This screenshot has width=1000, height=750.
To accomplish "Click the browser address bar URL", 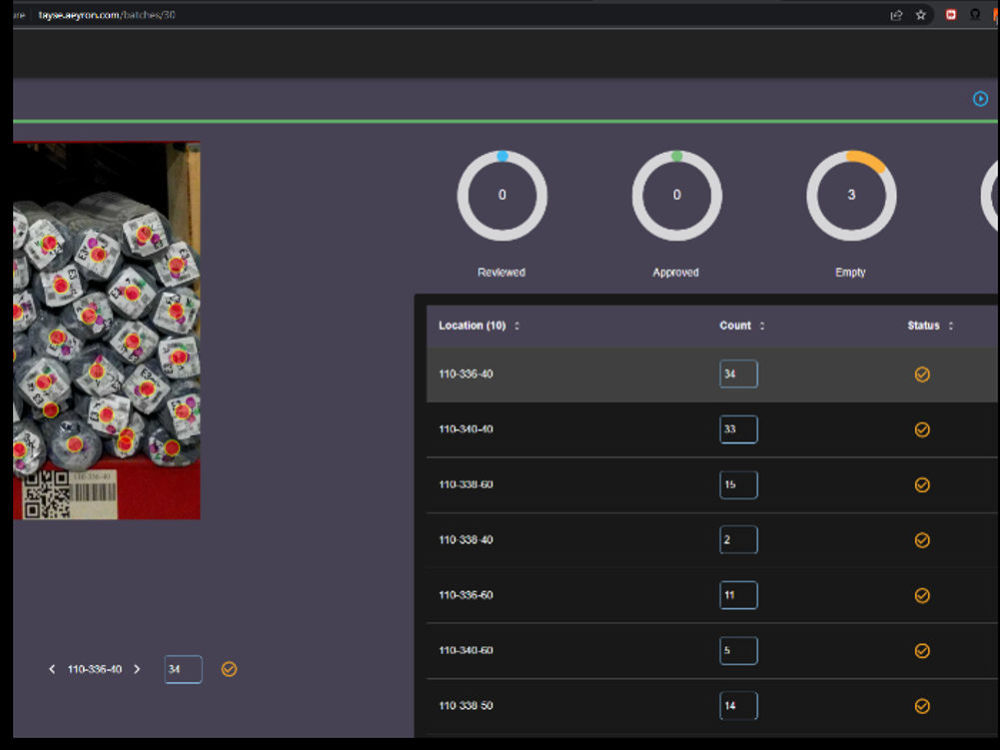I will (x=107, y=15).
